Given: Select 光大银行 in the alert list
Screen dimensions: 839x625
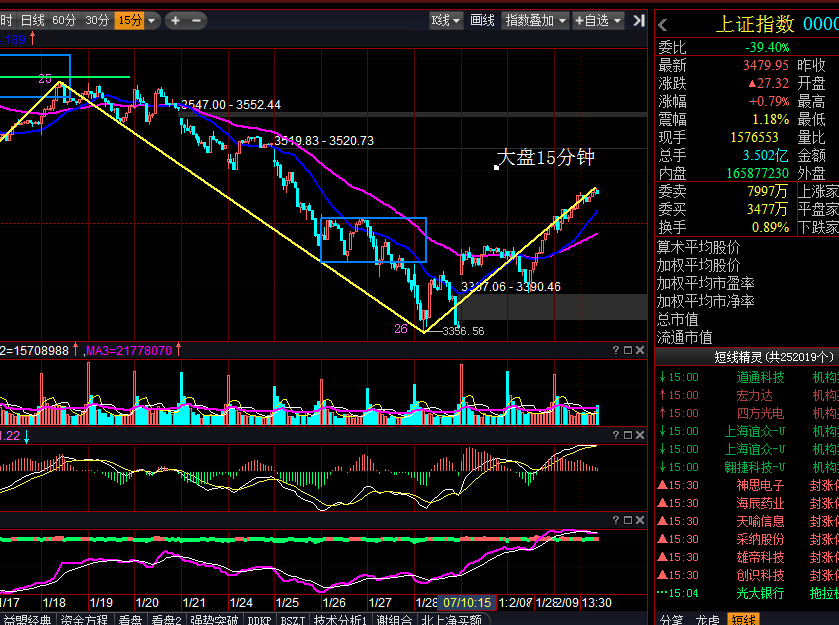Looking at the screenshot, I should [760, 593].
